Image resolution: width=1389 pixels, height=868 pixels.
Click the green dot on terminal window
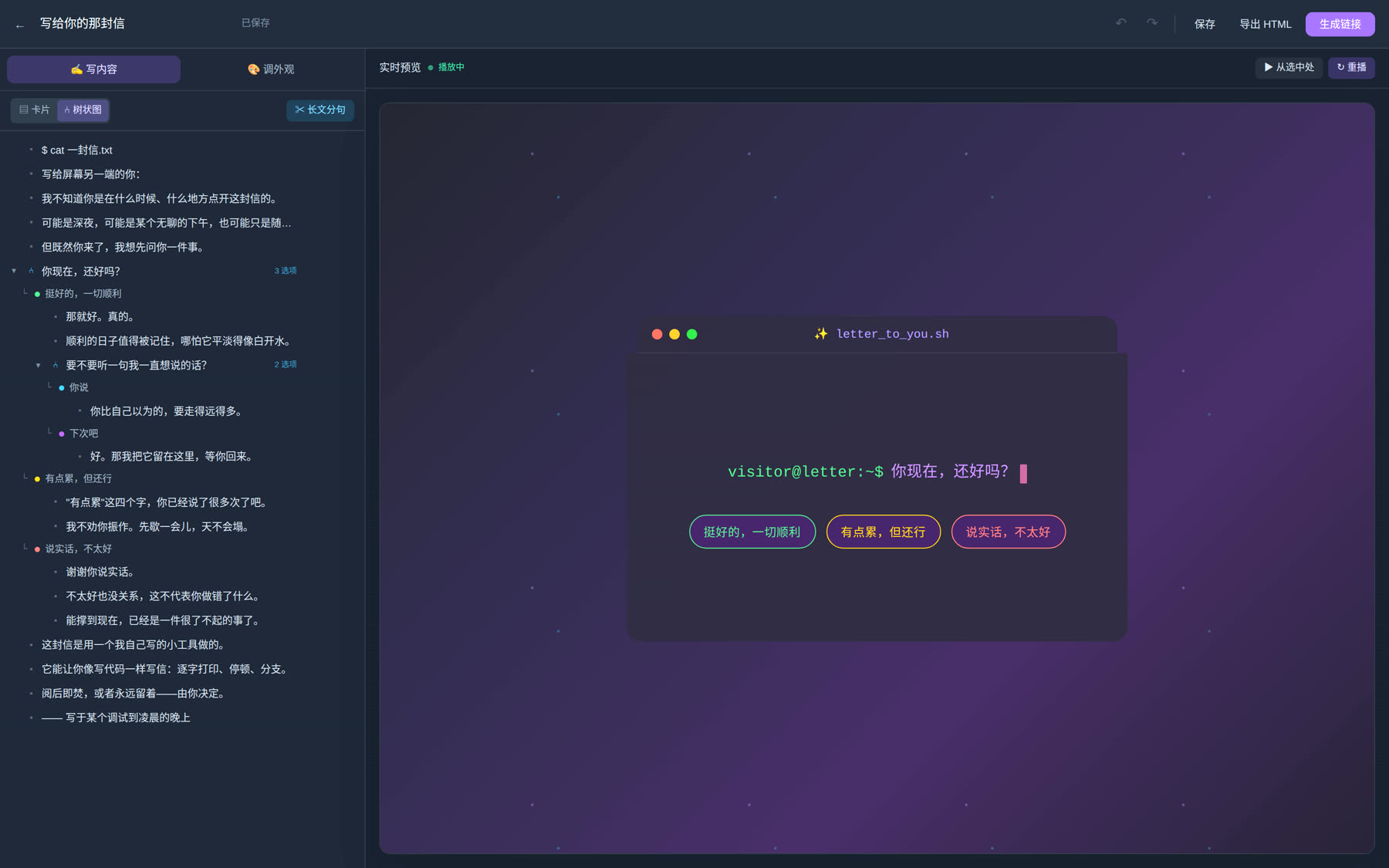(x=691, y=334)
